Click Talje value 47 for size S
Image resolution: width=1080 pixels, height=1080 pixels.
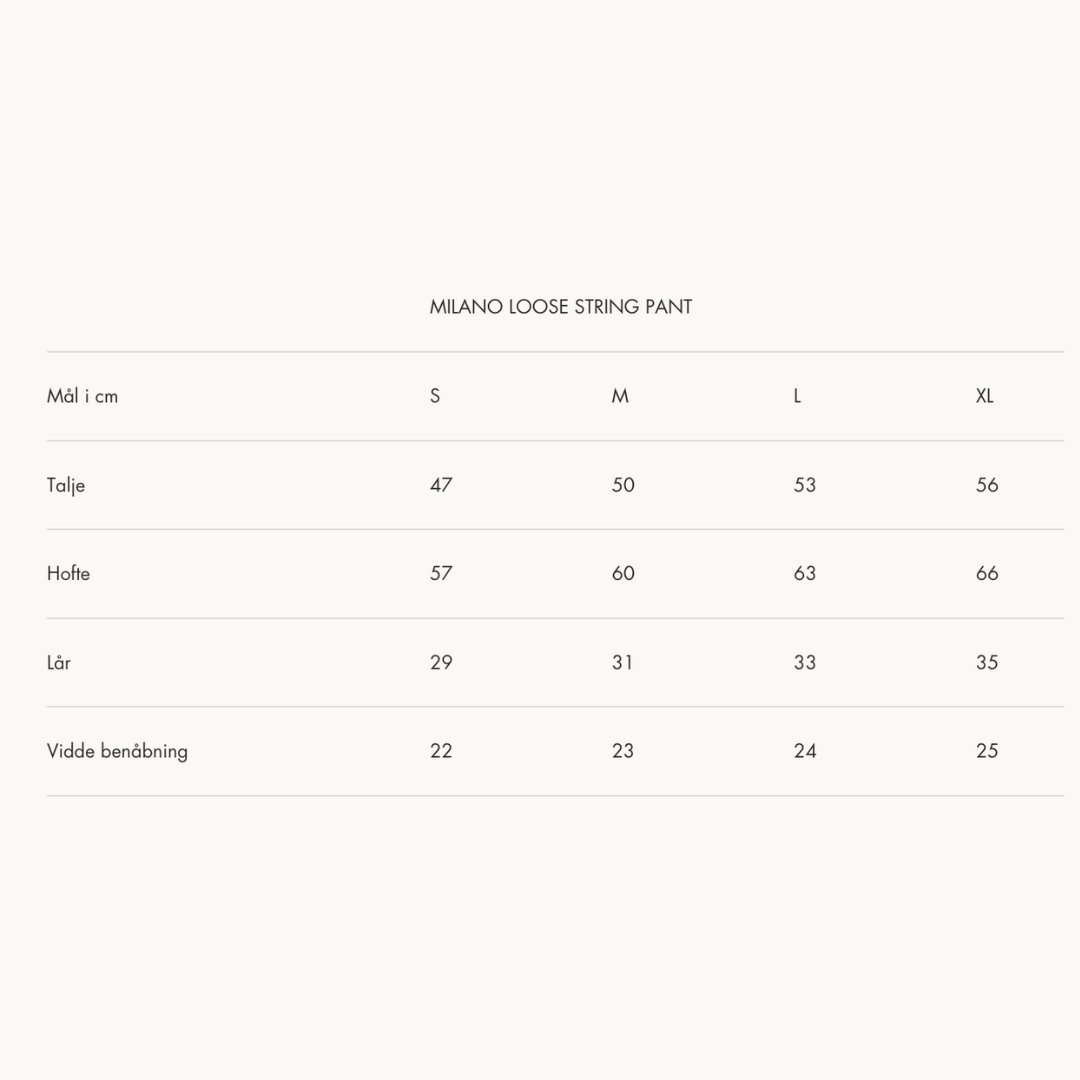tap(441, 485)
